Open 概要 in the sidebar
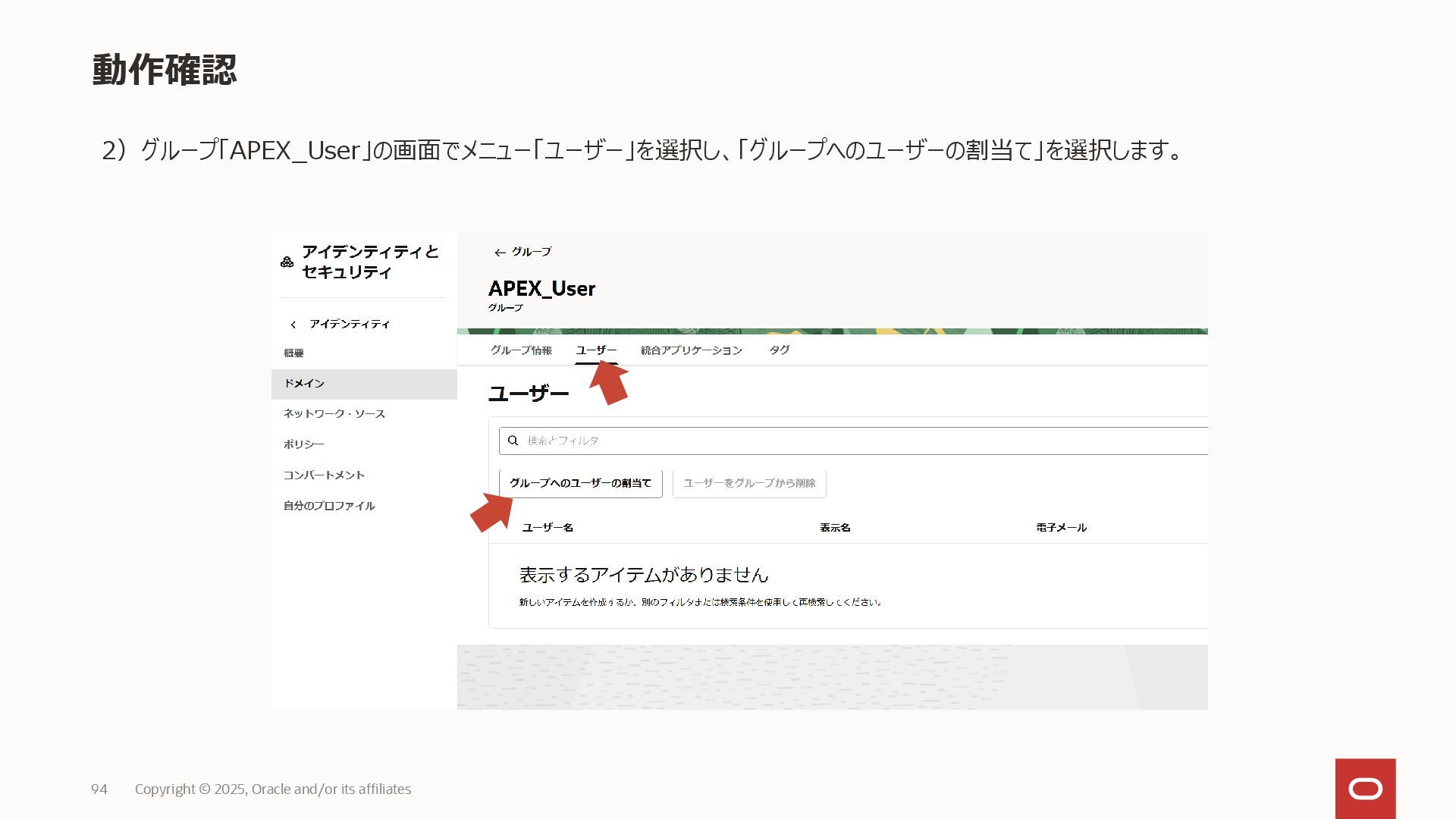 [293, 353]
